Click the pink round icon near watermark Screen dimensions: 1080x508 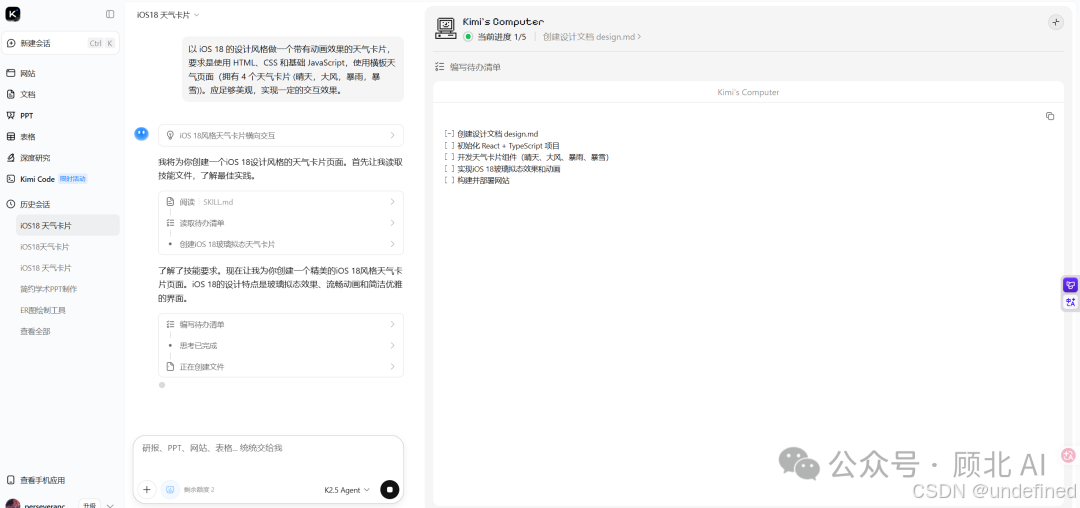coord(1068,455)
